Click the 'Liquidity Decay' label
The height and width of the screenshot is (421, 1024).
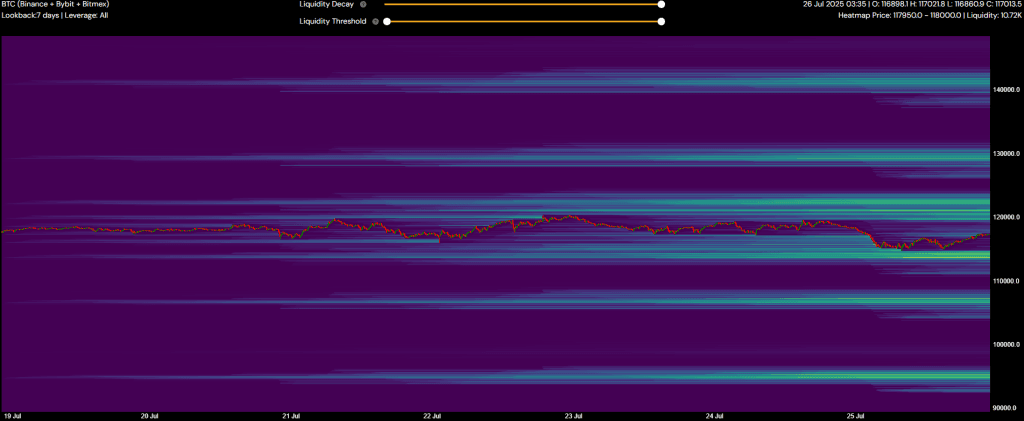(x=327, y=4)
